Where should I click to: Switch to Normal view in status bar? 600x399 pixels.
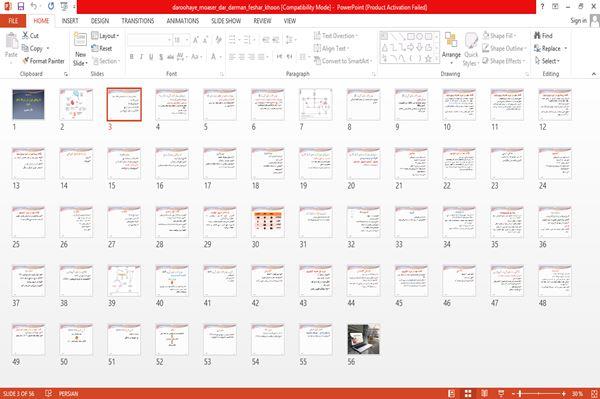point(452,393)
